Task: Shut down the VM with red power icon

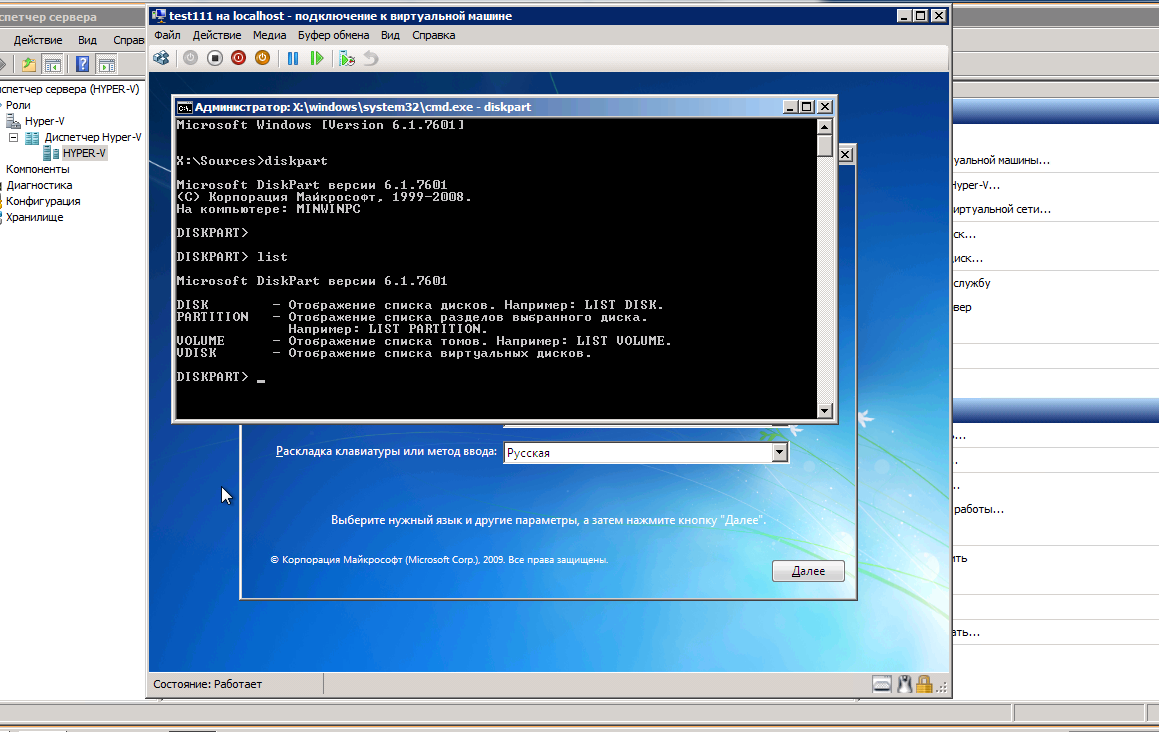Action: pos(238,58)
